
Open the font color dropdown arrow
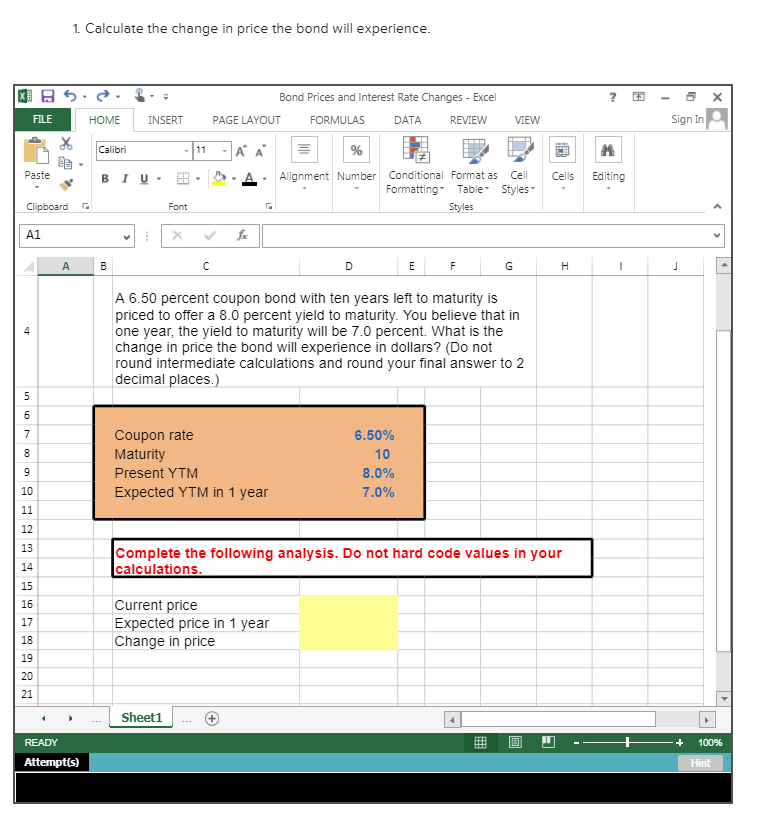click(264, 179)
